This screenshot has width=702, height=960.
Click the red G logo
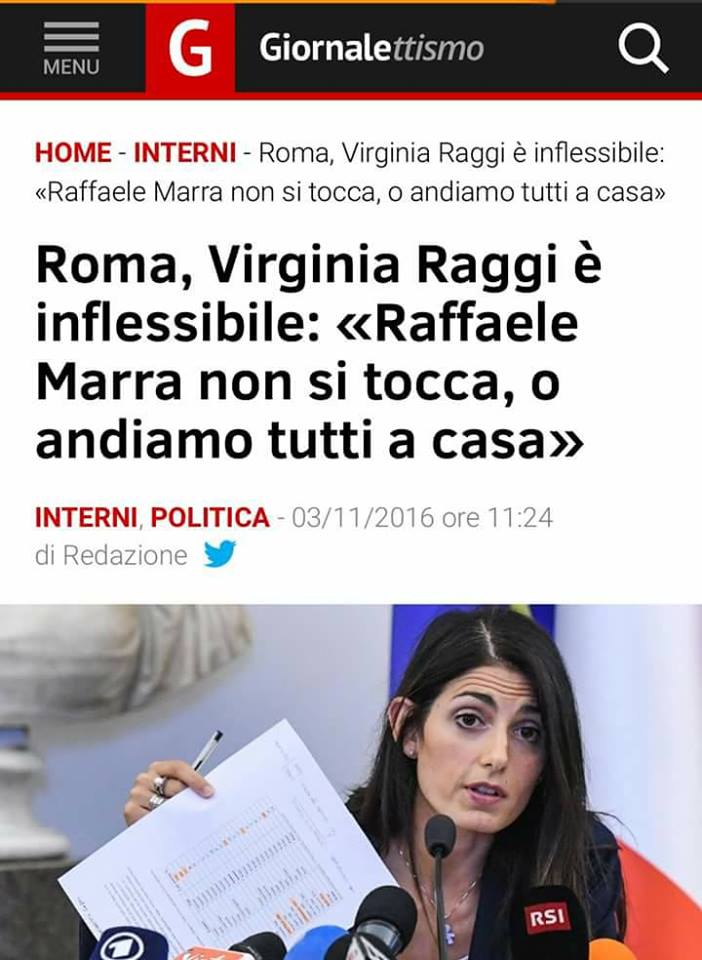point(190,48)
